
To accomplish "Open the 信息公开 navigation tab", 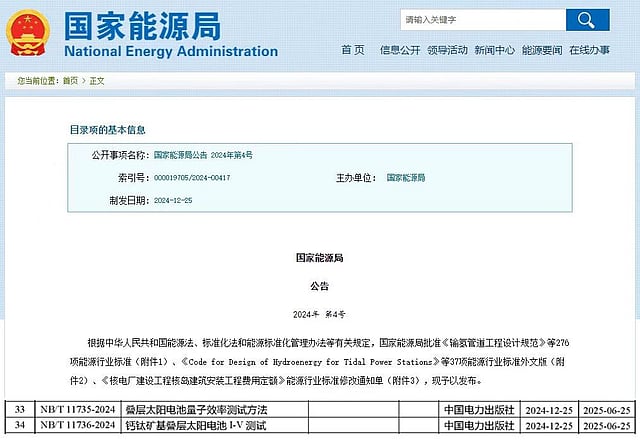I will (x=400, y=50).
